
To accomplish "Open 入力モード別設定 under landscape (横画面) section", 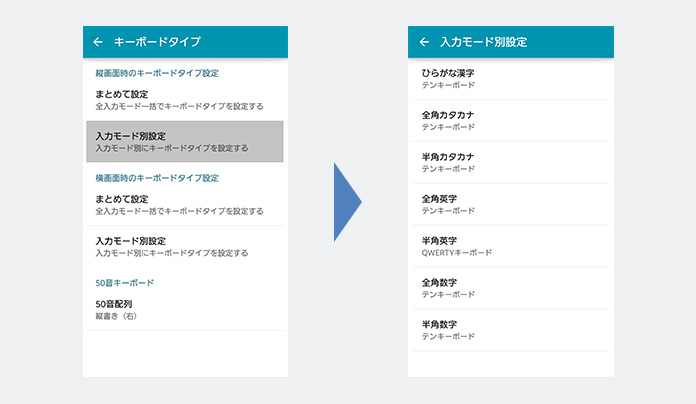I will [x=185, y=246].
